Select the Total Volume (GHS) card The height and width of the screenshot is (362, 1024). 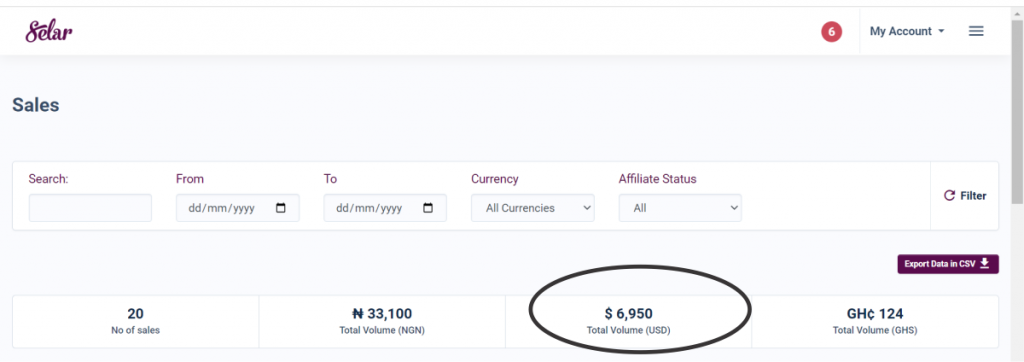point(875,321)
